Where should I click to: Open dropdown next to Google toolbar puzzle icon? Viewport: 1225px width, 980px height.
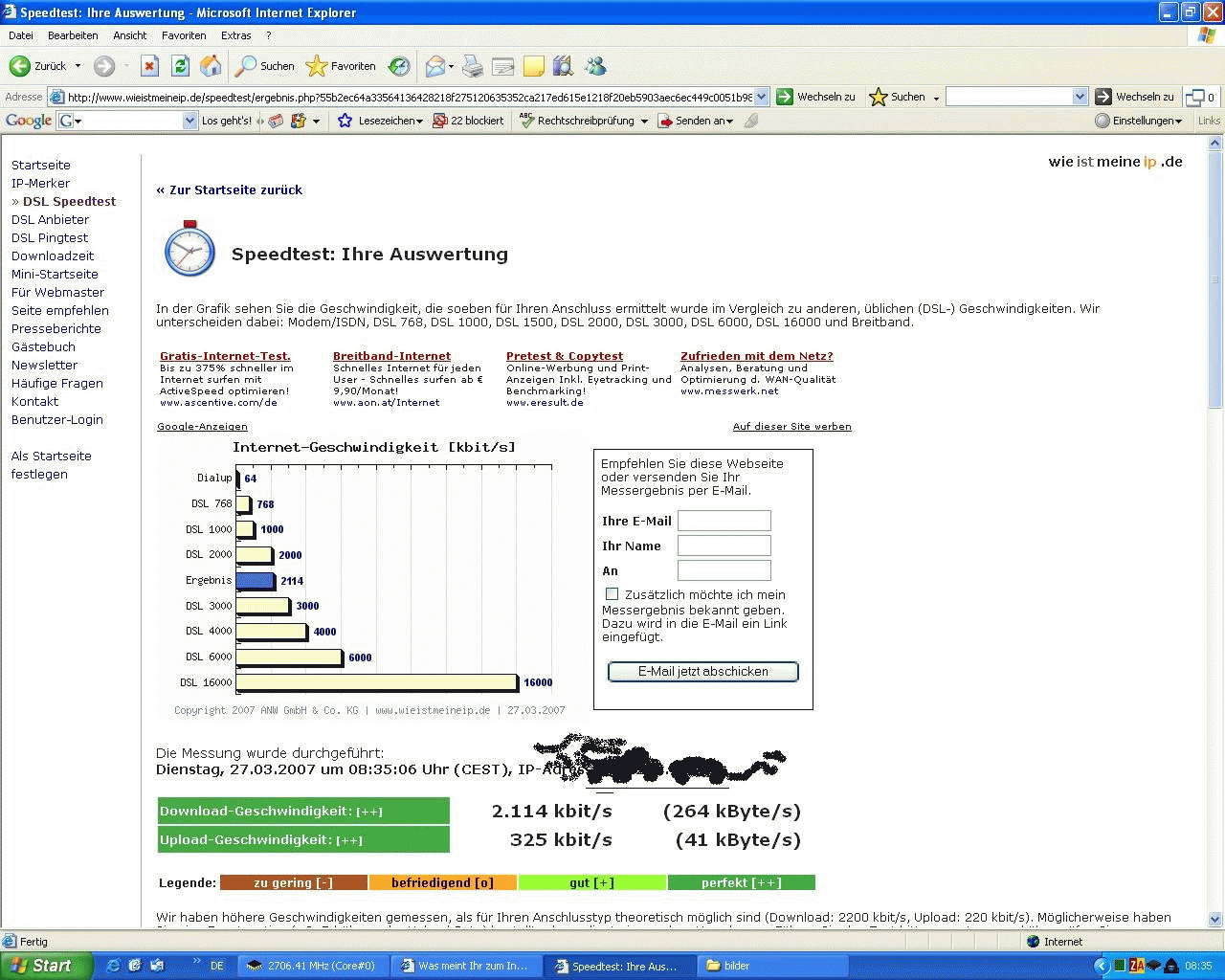tap(316, 121)
